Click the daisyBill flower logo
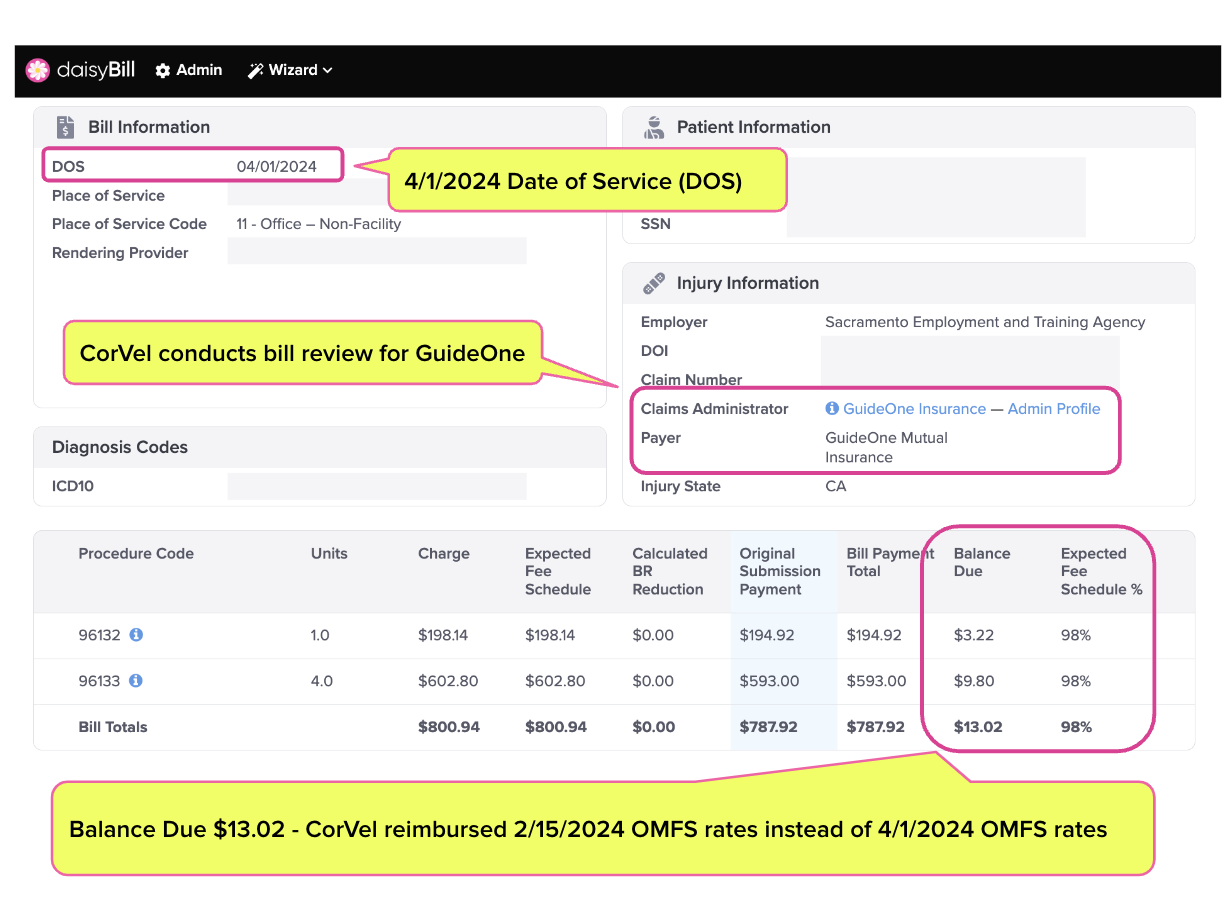This screenshot has width=1226, height=902. (x=37, y=70)
